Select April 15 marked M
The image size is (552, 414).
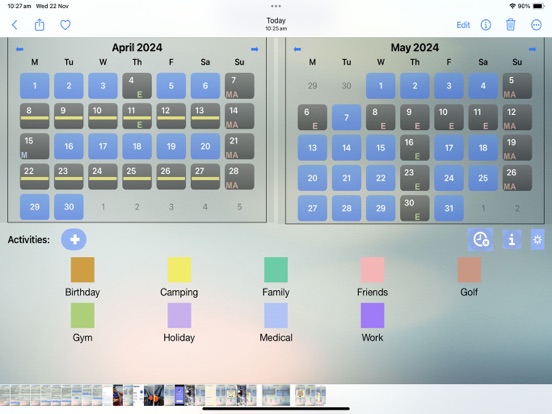(34, 146)
